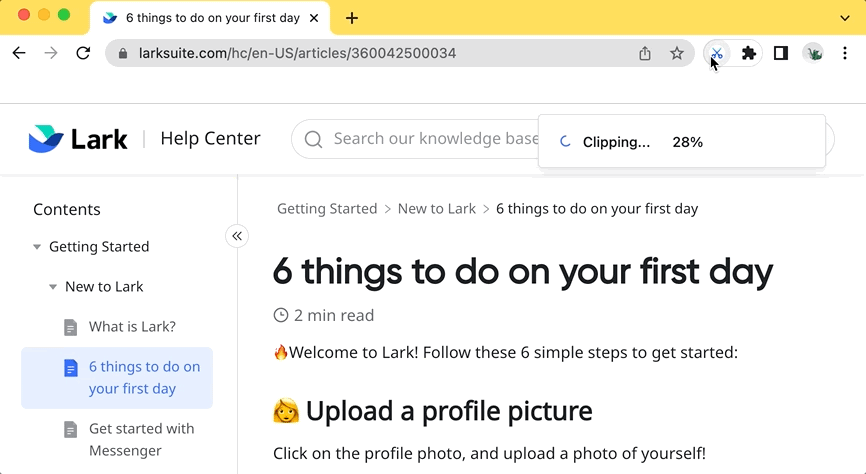Image resolution: width=866 pixels, height=474 pixels.
Task: Reload the page
Action: point(83,54)
